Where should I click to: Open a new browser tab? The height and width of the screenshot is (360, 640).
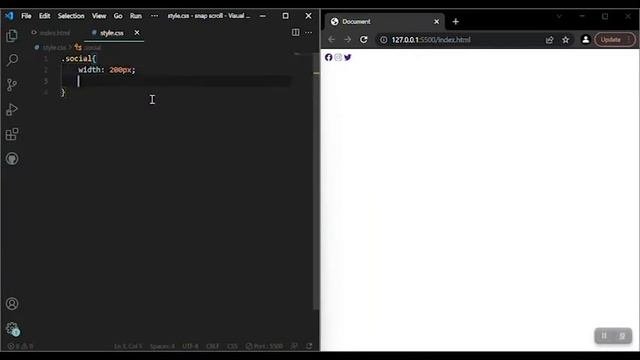coord(456,22)
